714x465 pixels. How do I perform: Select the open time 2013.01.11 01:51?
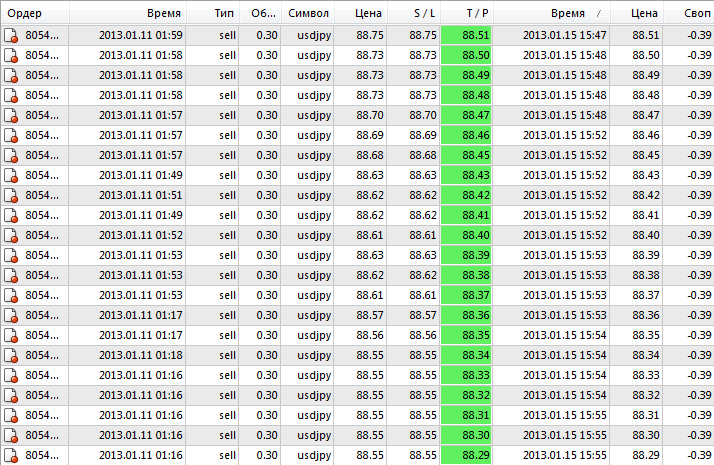pyautogui.click(x=141, y=196)
